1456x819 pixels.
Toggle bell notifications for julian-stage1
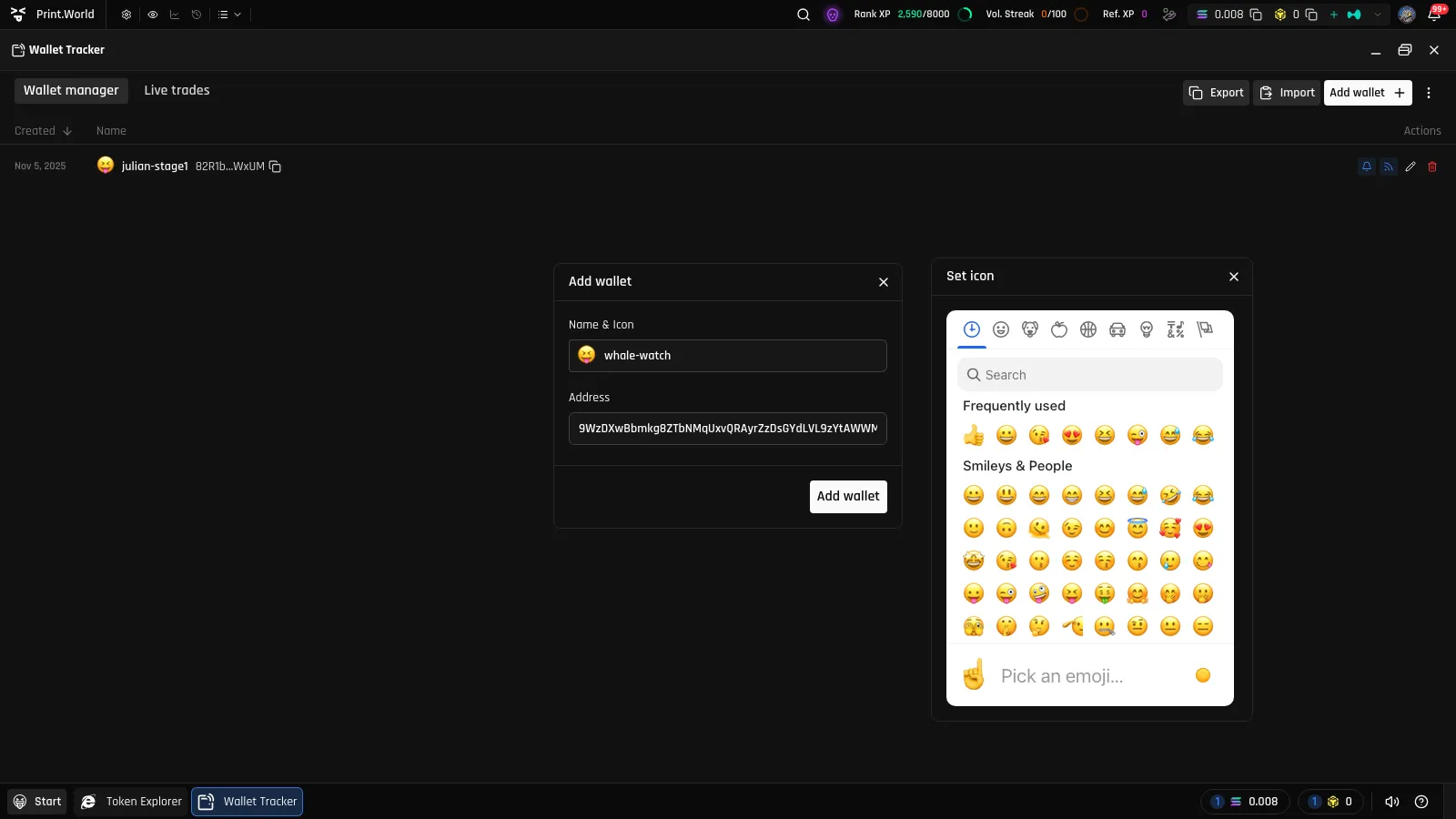point(1367,167)
